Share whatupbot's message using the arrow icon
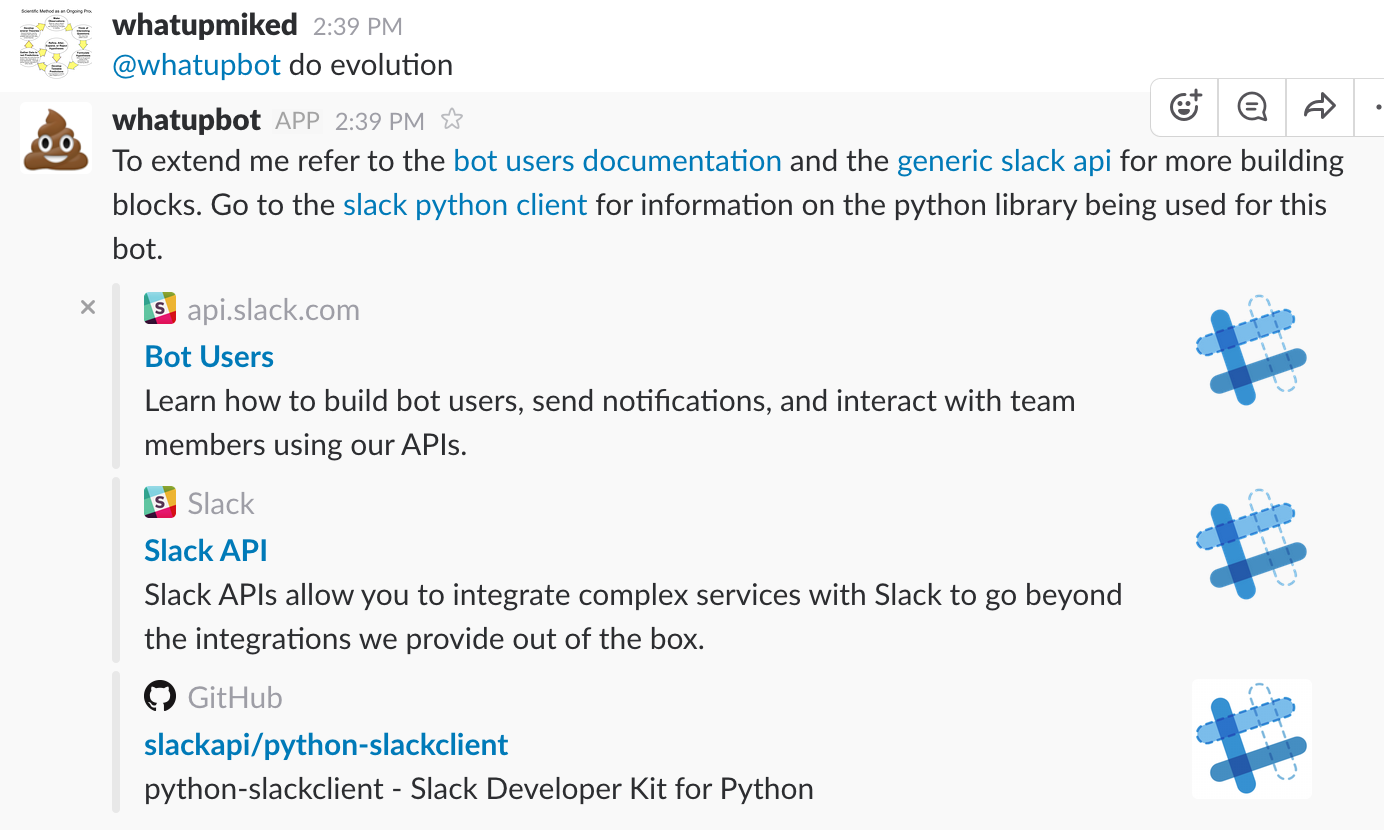1384x840 pixels. click(x=1320, y=106)
